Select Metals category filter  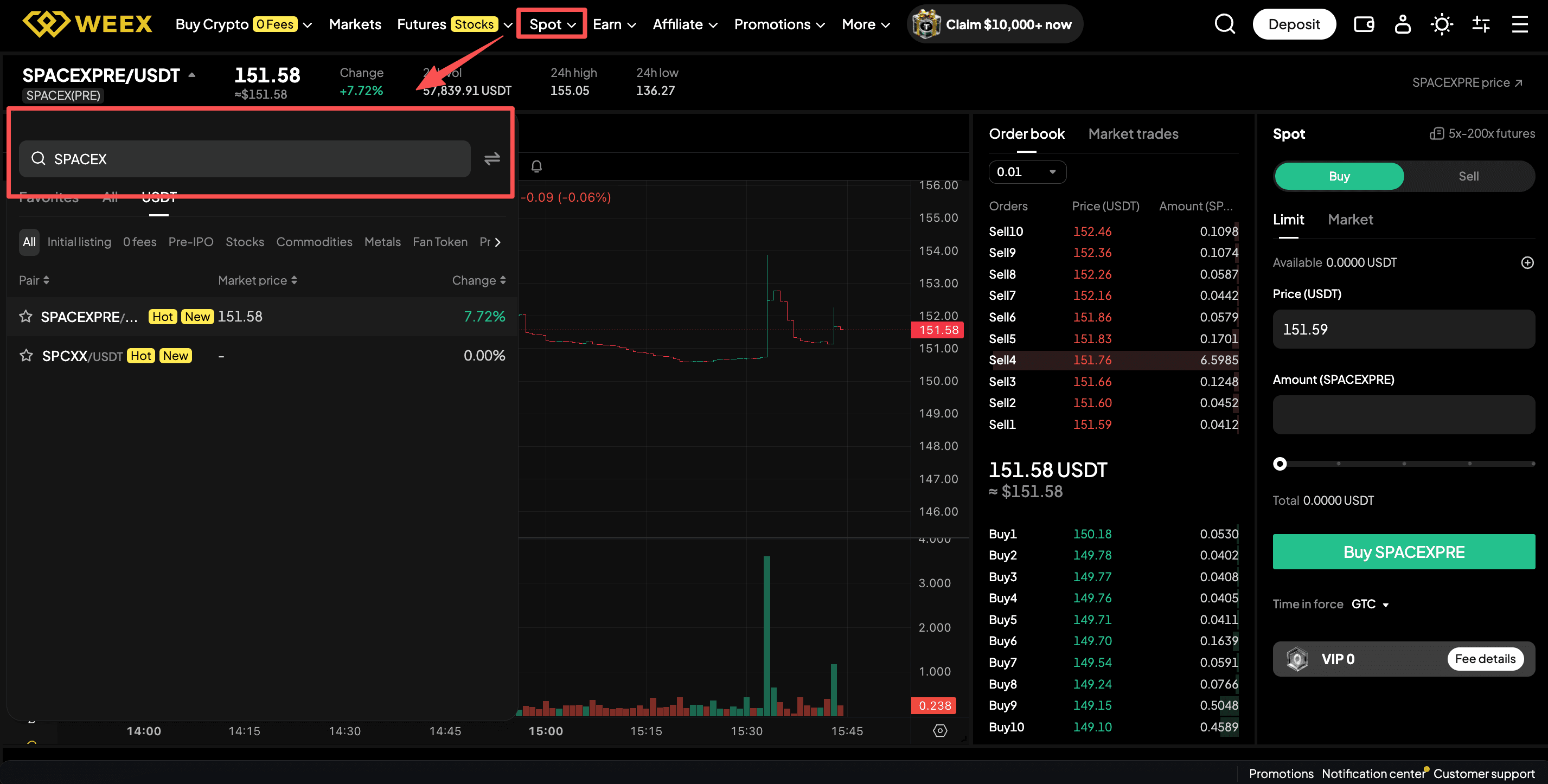coord(382,241)
